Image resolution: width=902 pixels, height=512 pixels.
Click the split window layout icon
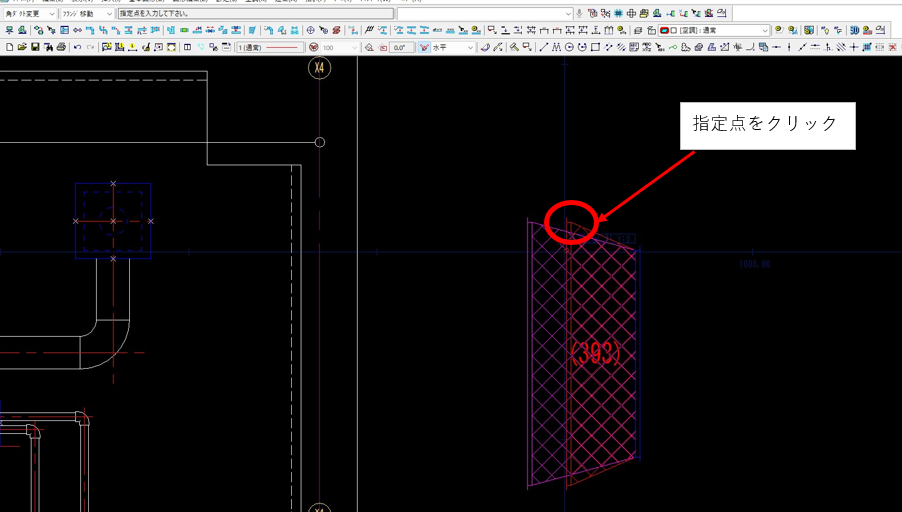point(187,47)
